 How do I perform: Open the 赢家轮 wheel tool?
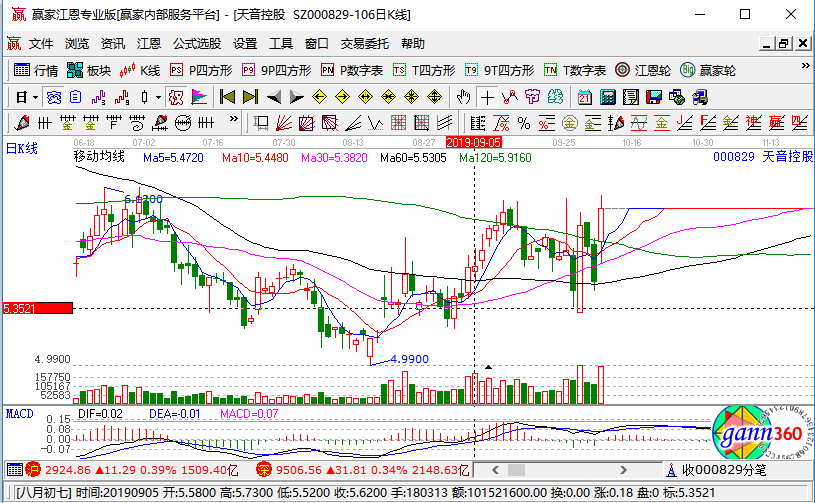click(707, 70)
